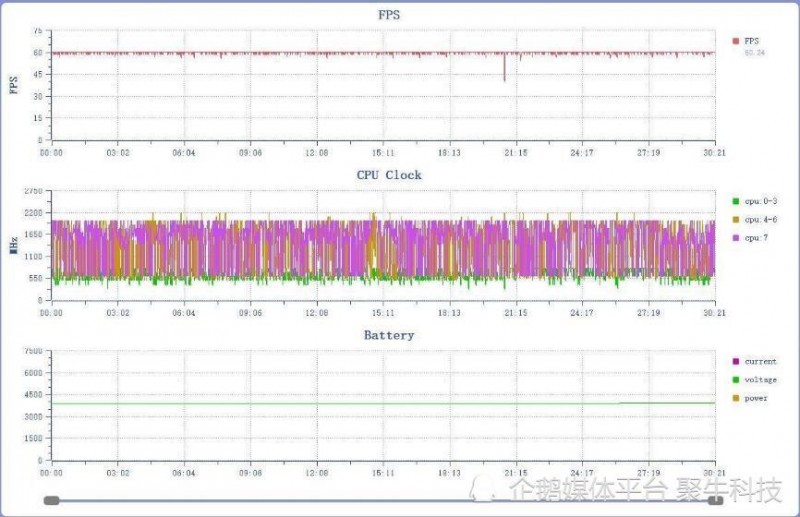
Task: Click the voltage legend text label
Action: tap(760, 380)
